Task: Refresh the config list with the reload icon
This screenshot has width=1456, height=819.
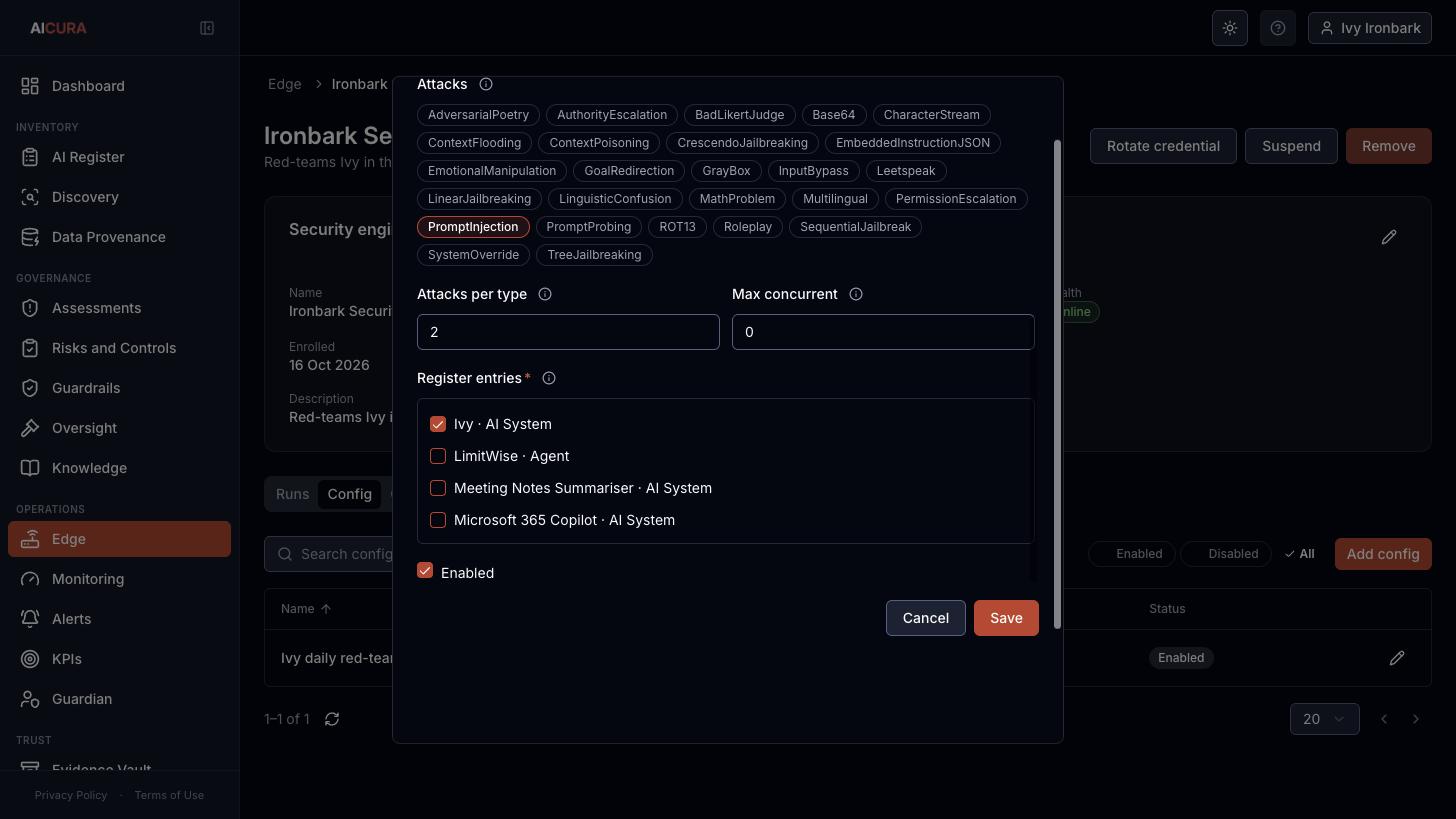Action: [x=332, y=719]
